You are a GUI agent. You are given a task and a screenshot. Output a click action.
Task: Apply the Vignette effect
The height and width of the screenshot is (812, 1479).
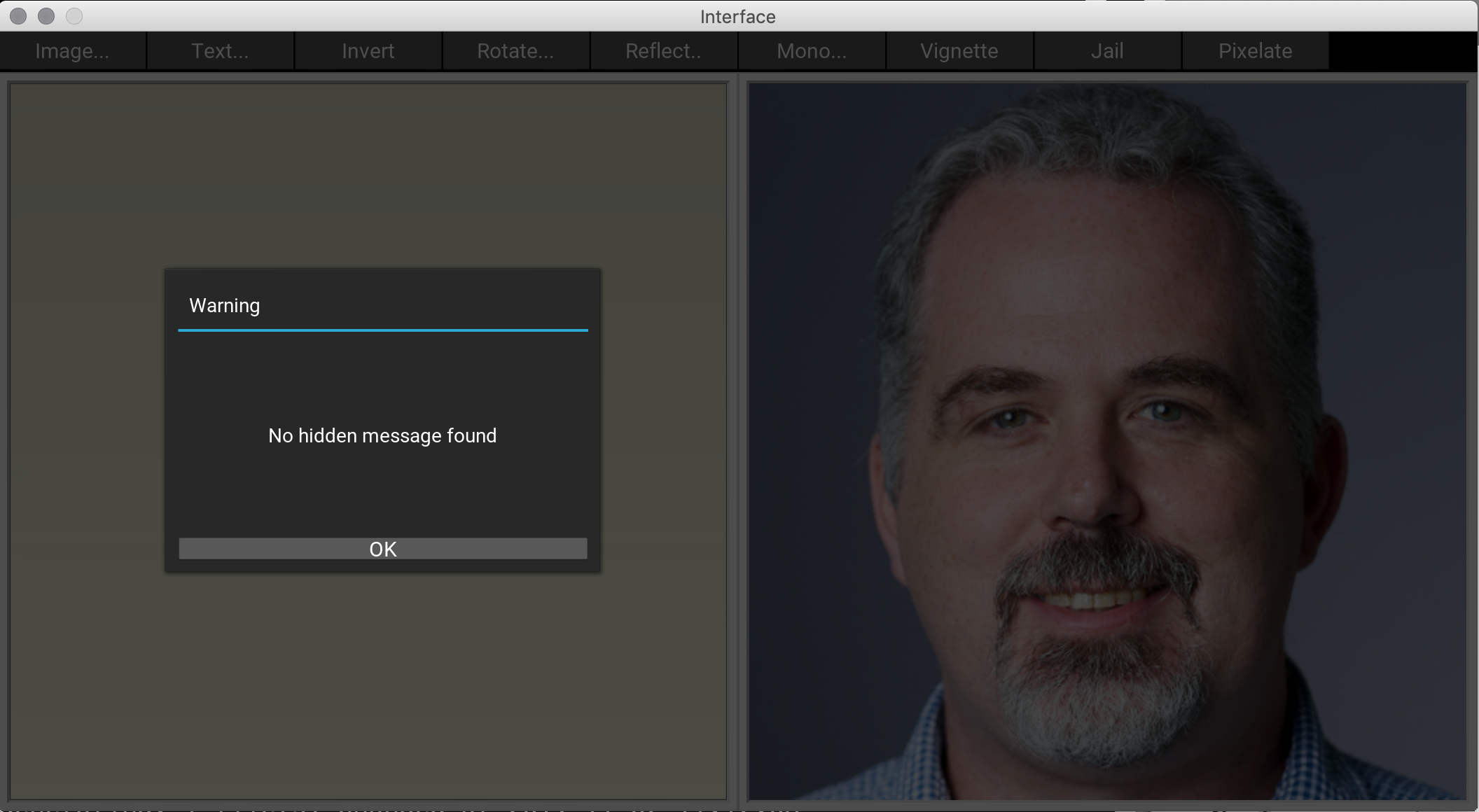(959, 51)
